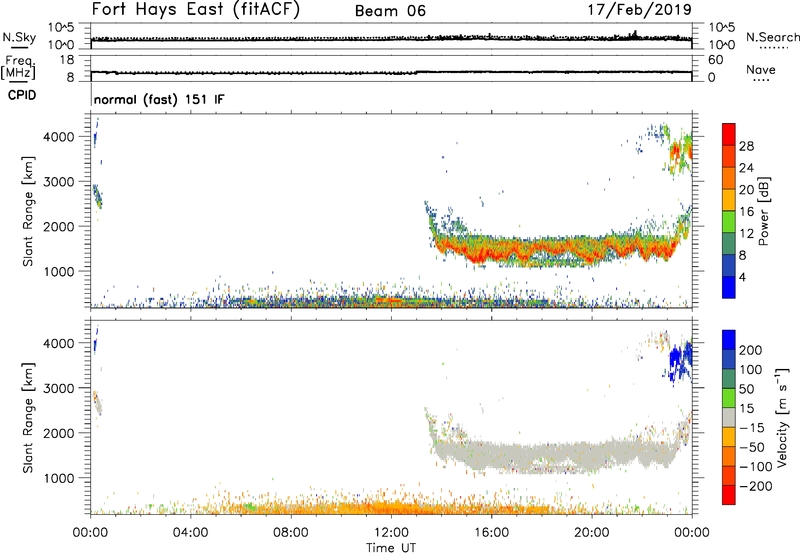Pick the red top segment of power colorbar
Viewport: 800px width, 554px height.
tap(729, 134)
